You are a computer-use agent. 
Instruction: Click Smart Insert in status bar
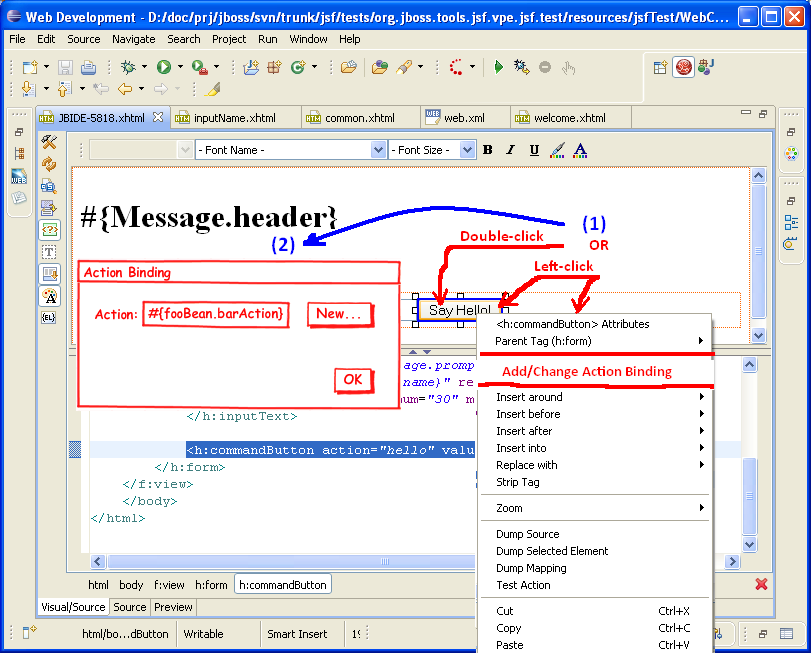pos(297,634)
